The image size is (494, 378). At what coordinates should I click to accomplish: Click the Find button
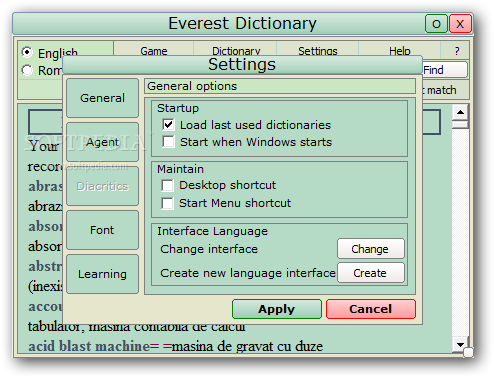coord(445,70)
